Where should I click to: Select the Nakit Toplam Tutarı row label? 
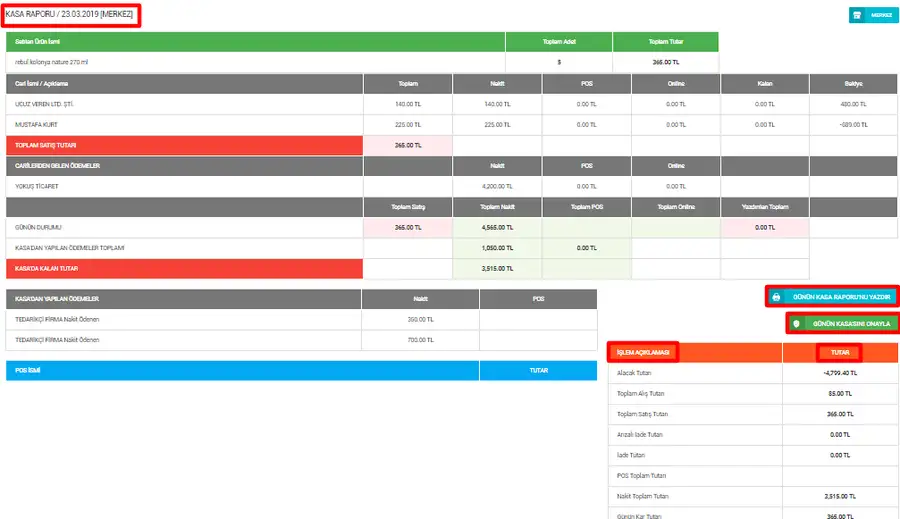tap(642, 497)
